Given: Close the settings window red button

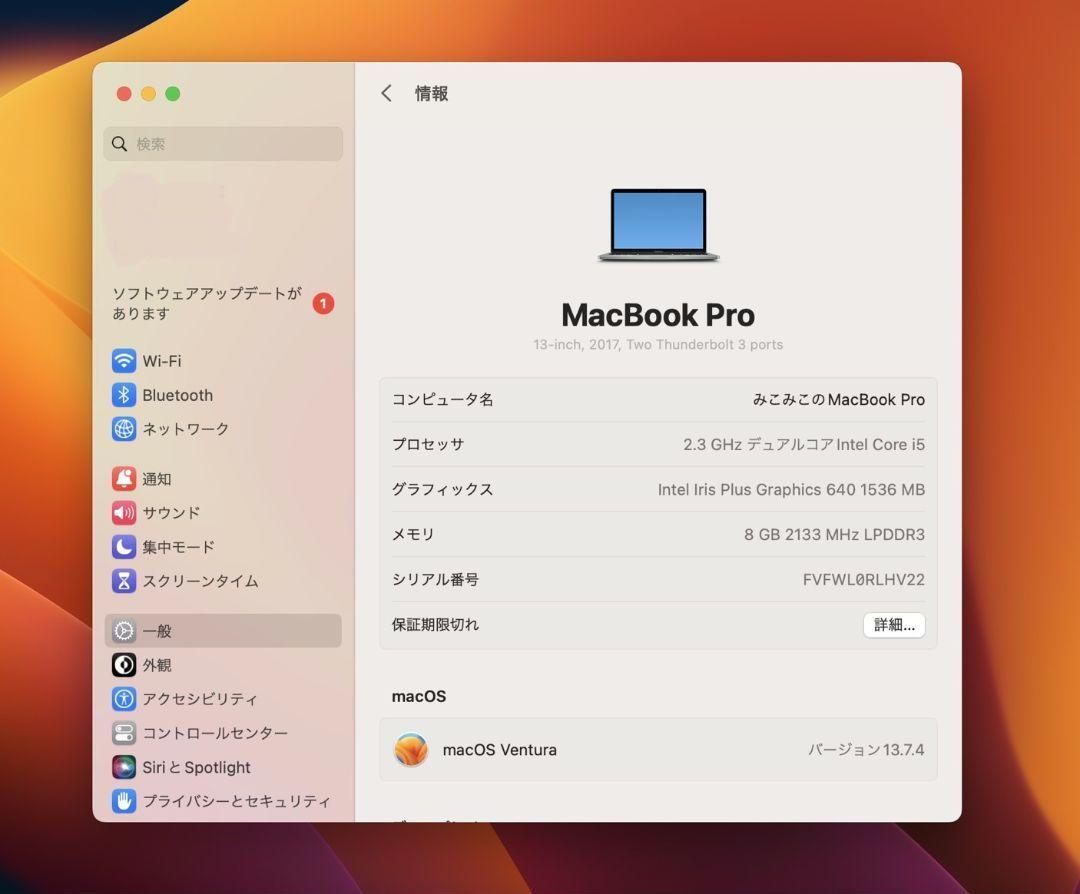Looking at the screenshot, I should [124, 94].
